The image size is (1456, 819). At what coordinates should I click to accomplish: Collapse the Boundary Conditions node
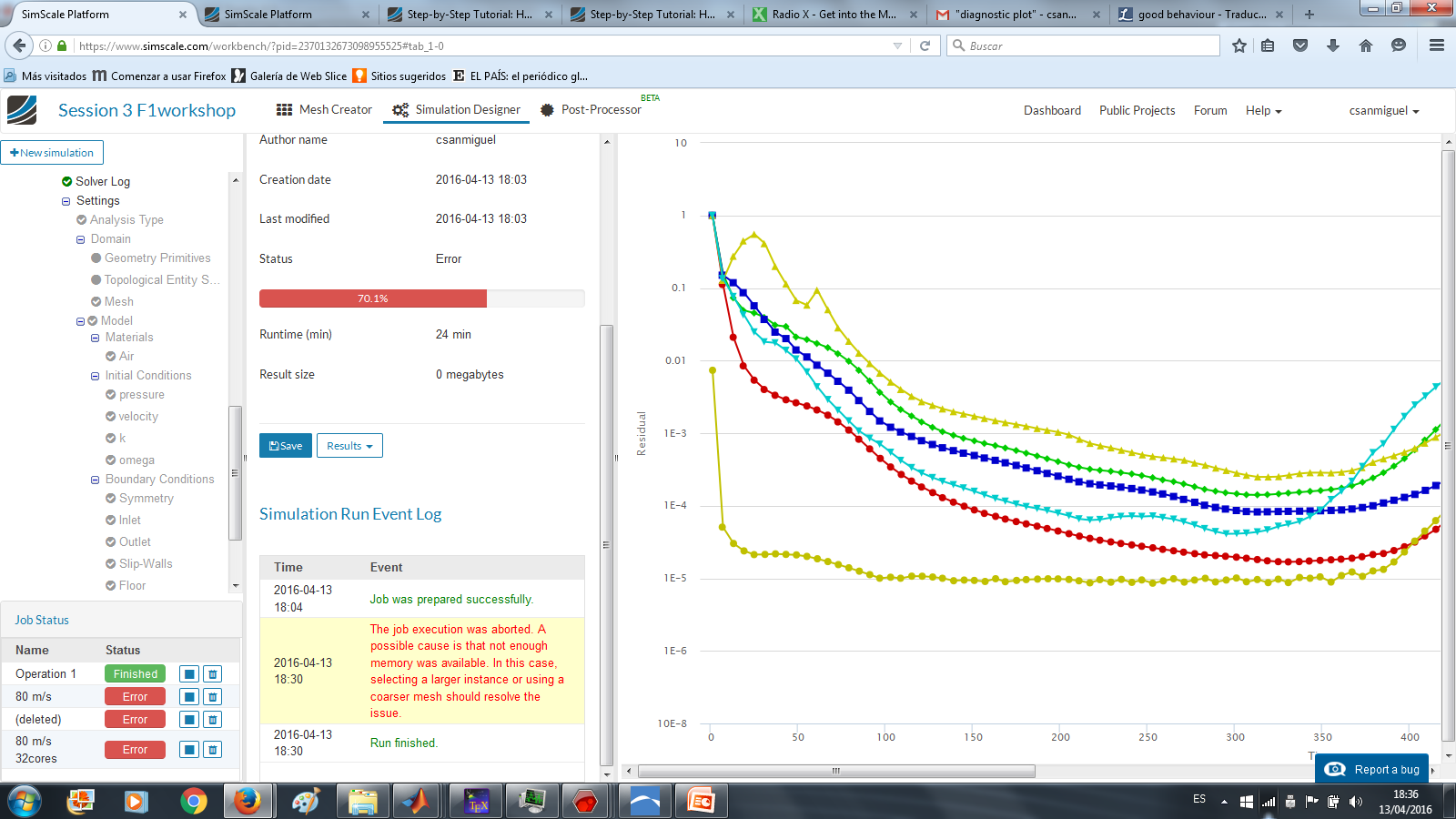(x=95, y=480)
